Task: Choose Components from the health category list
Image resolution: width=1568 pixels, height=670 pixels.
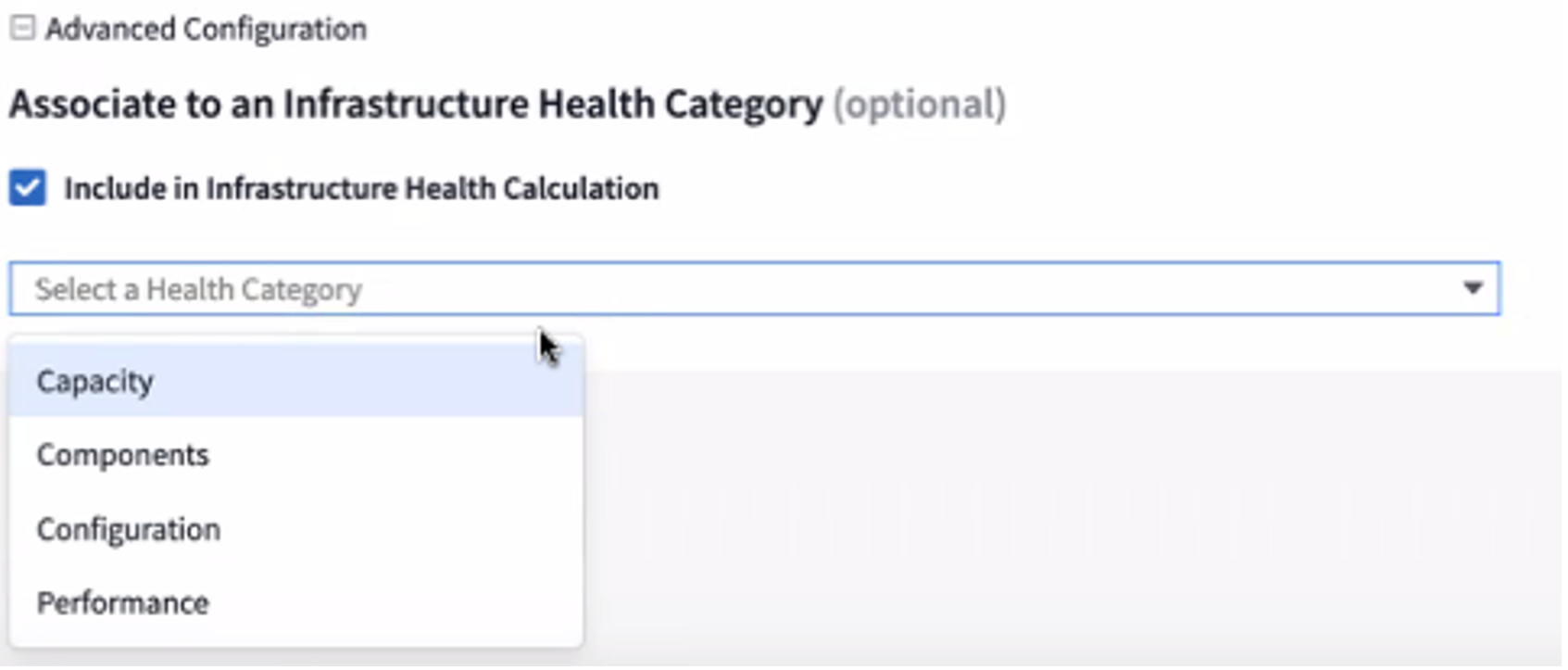Action: click(123, 455)
